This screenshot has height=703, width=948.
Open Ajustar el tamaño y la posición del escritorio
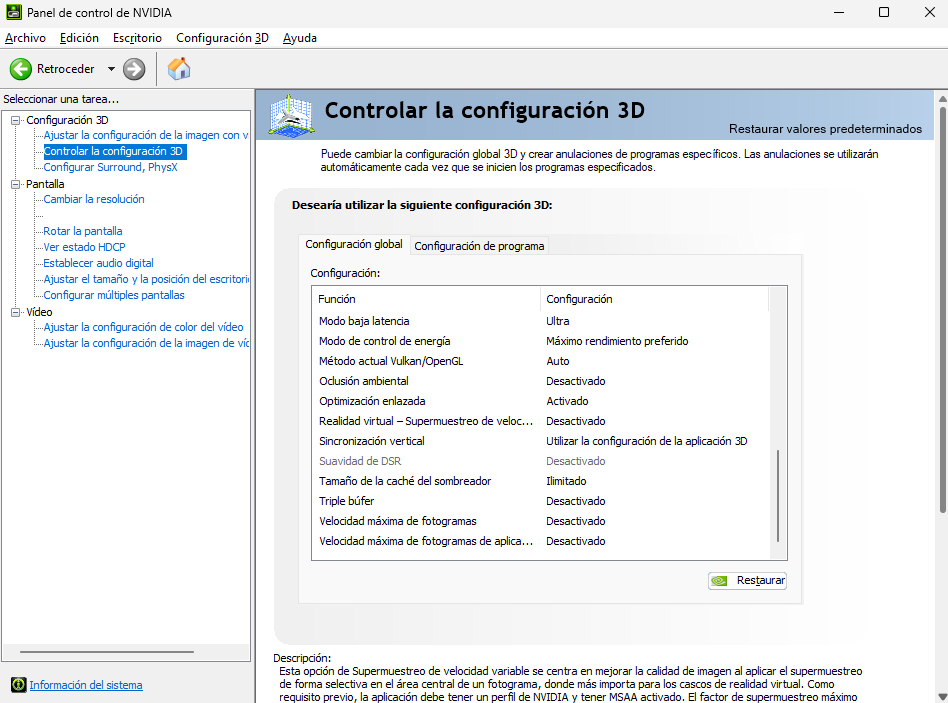click(146, 279)
